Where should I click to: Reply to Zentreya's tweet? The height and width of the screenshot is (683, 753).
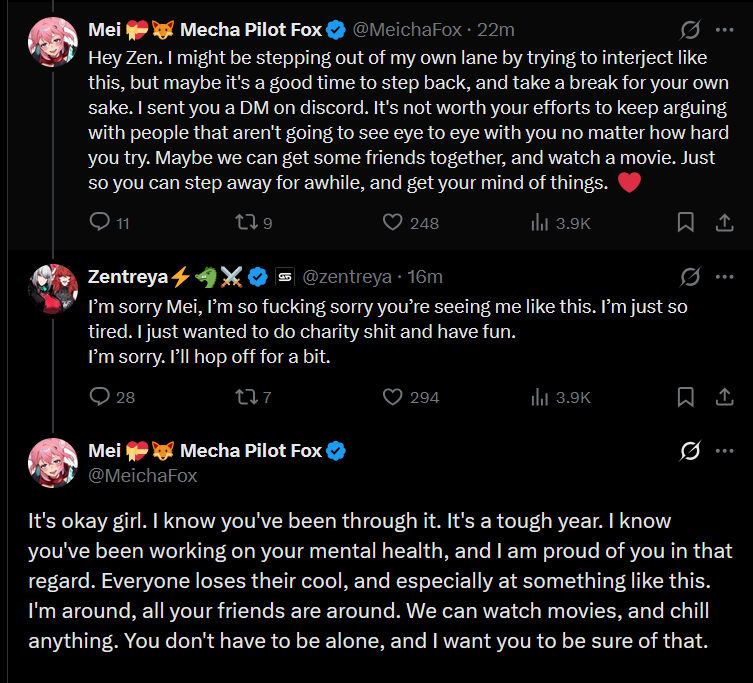tap(100, 396)
